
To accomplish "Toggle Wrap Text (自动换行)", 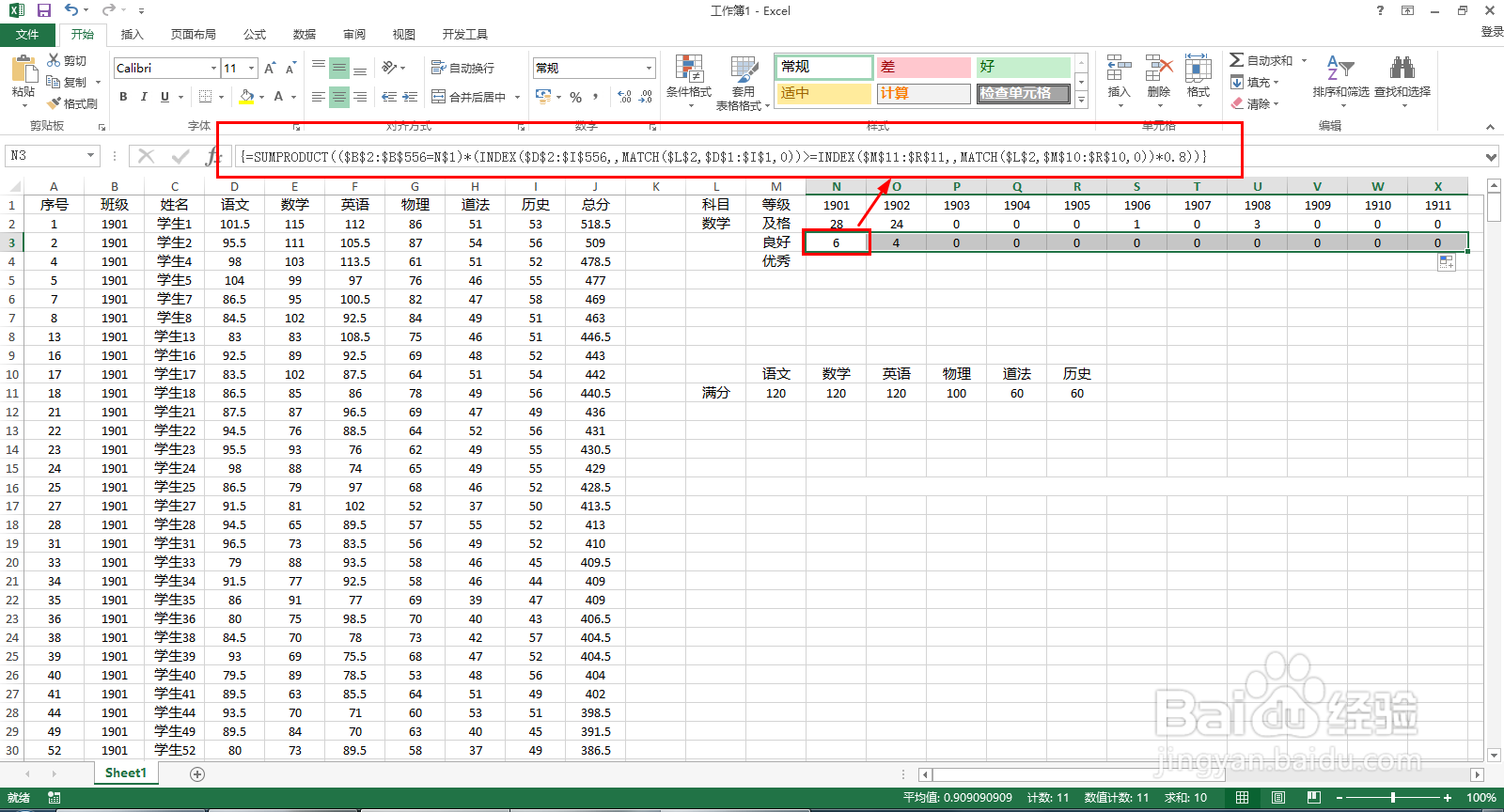I will (462, 68).
